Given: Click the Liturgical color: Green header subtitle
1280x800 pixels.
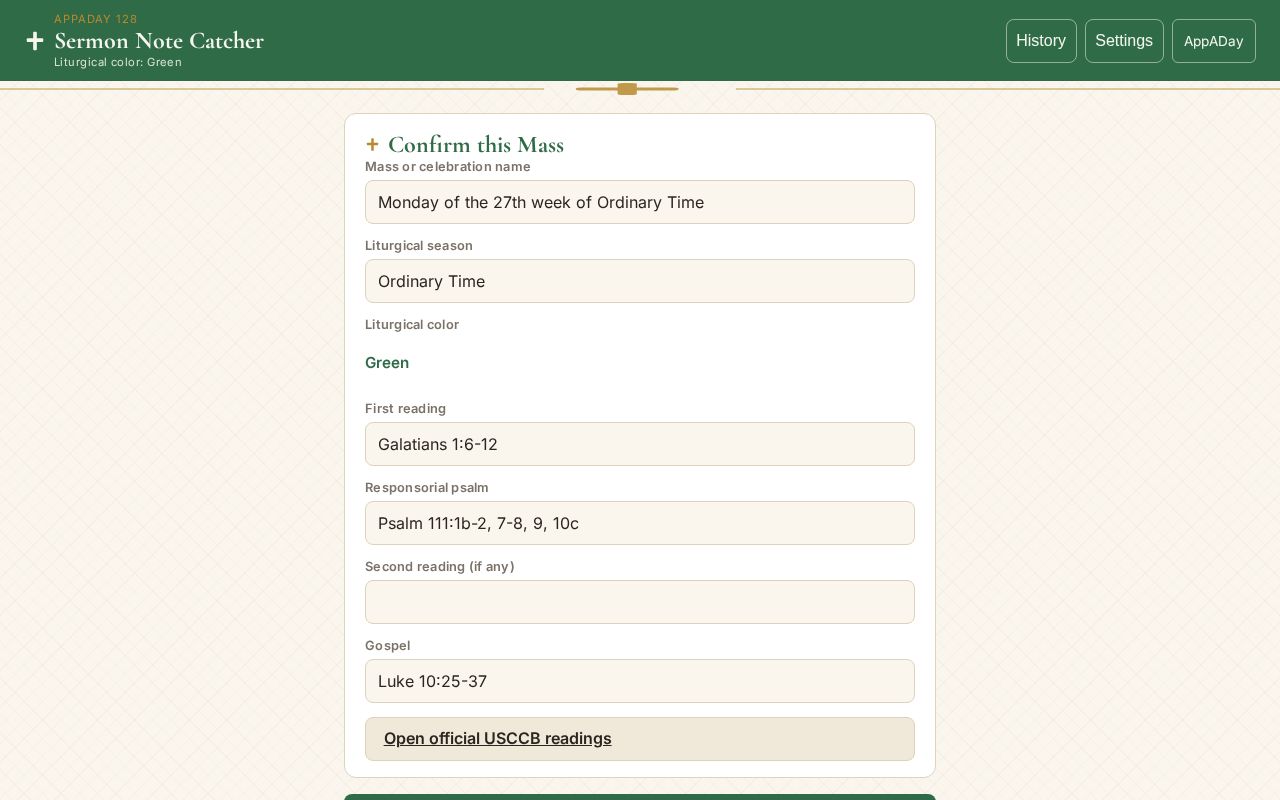Looking at the screenshot, I should pyautogui.click(x=118, y=62).
